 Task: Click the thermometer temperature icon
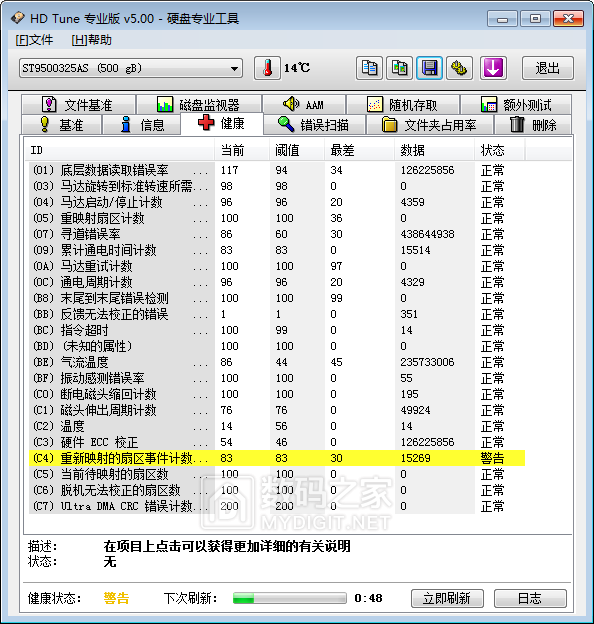click(267, 68)
